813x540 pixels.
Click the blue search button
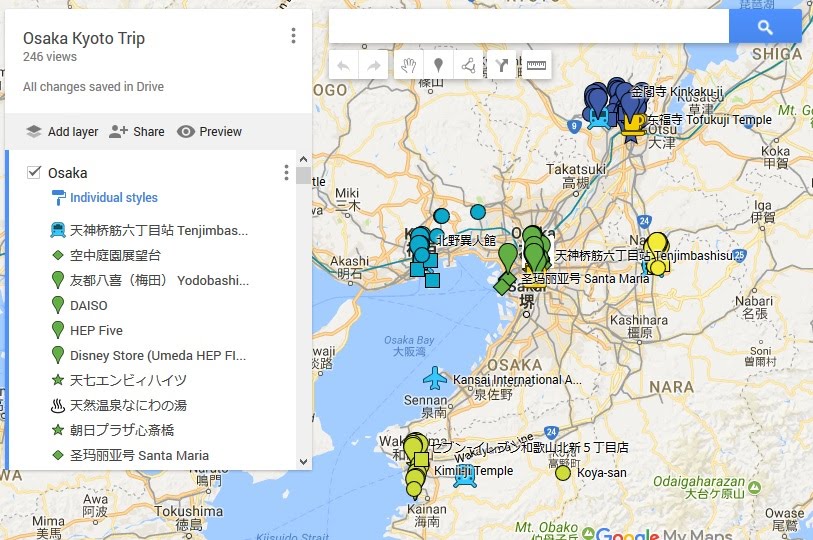pyautogui.click(x=765, y=26)
